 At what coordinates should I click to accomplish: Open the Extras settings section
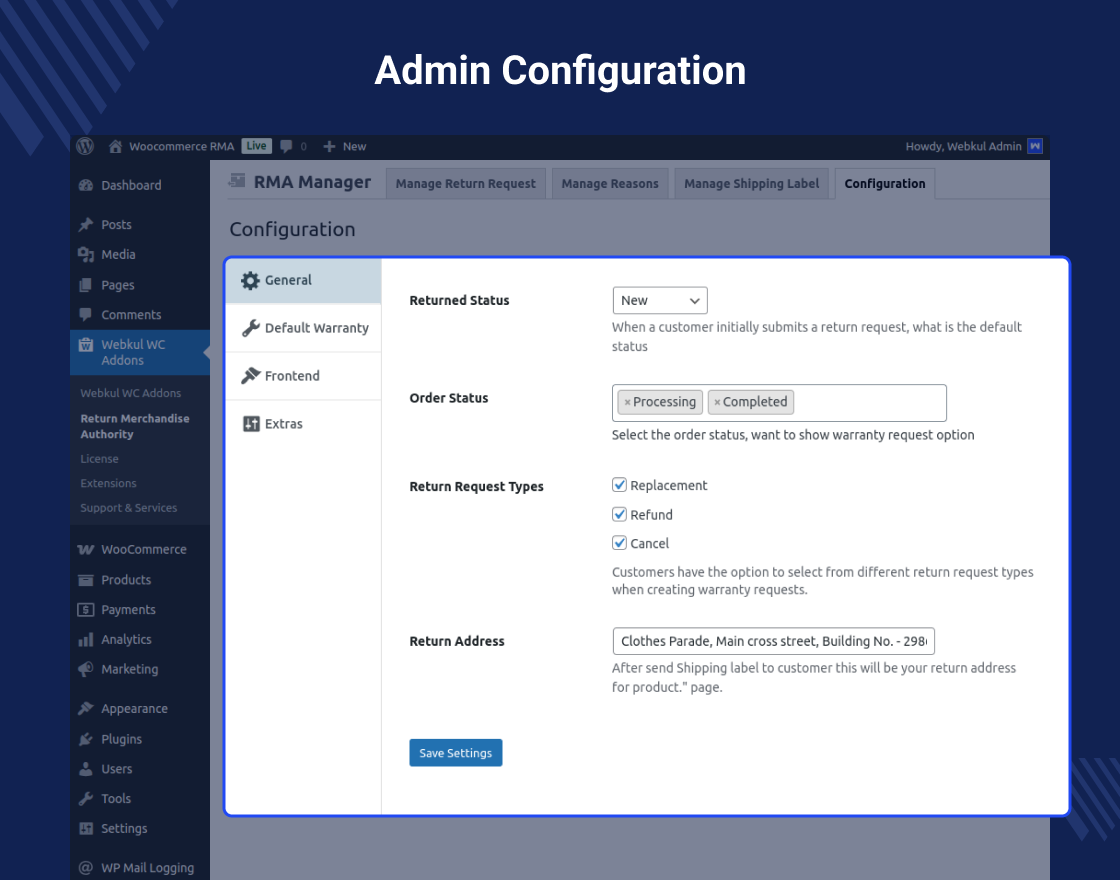pos(304,424)
